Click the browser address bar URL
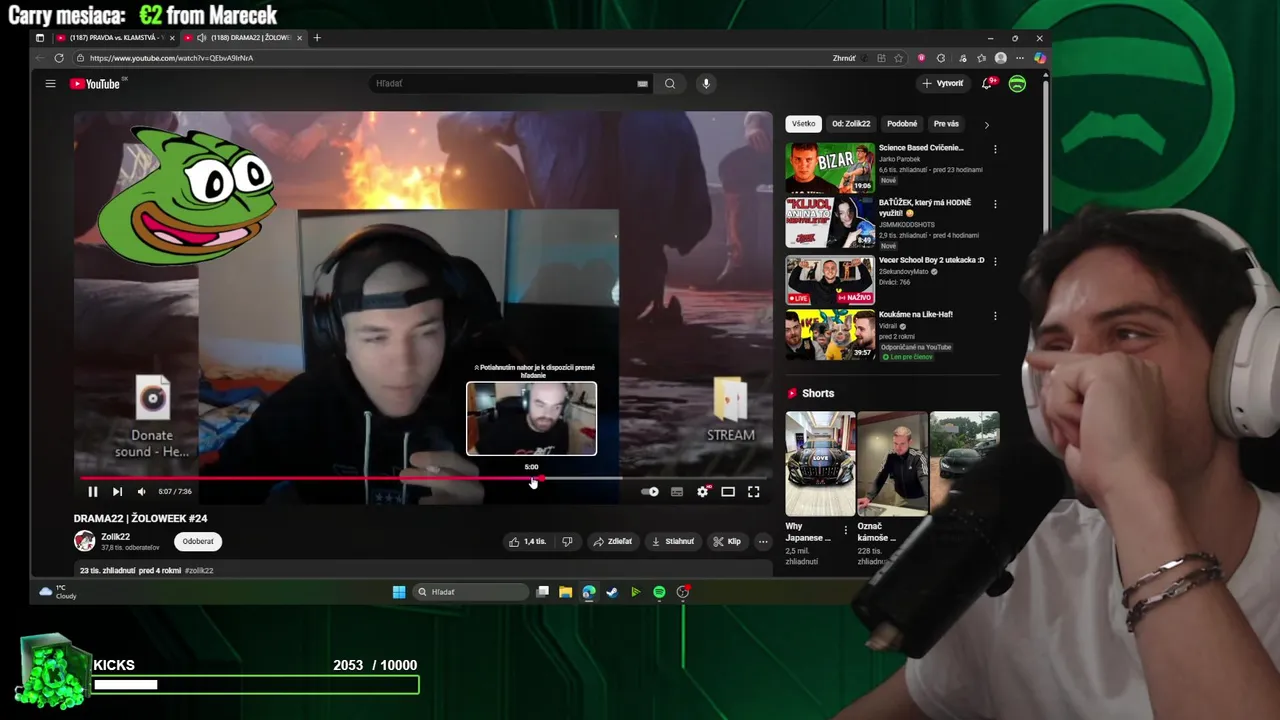1280x720 pixels. (171, 58)
